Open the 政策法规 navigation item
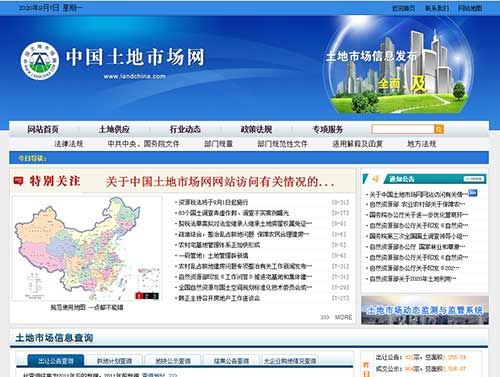The height and width of the screenshot is (377, 500). 256,129
